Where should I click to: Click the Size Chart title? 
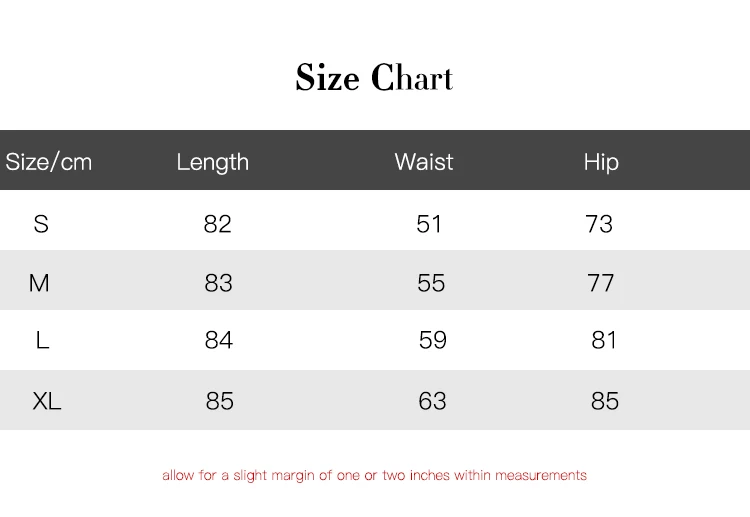pyautogui.click(x=374, y=79)
